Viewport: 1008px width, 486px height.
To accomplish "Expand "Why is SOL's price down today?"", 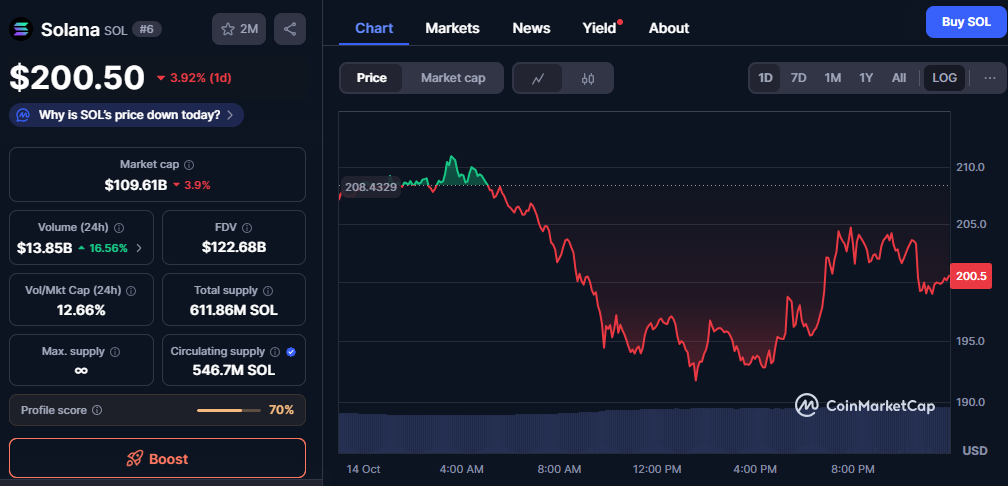I will point(127,115).
